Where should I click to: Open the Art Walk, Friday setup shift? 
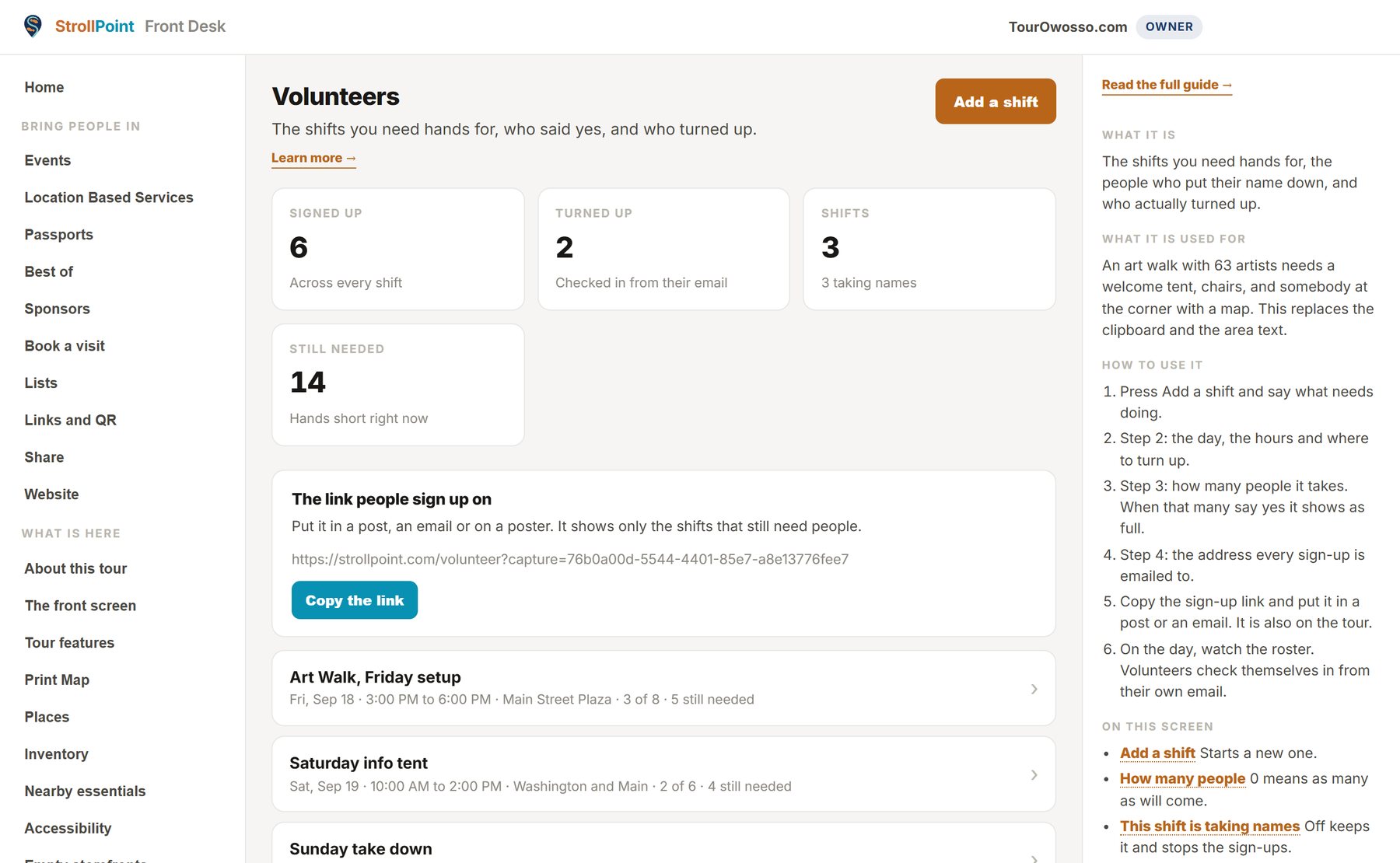[x=663, y=688]
